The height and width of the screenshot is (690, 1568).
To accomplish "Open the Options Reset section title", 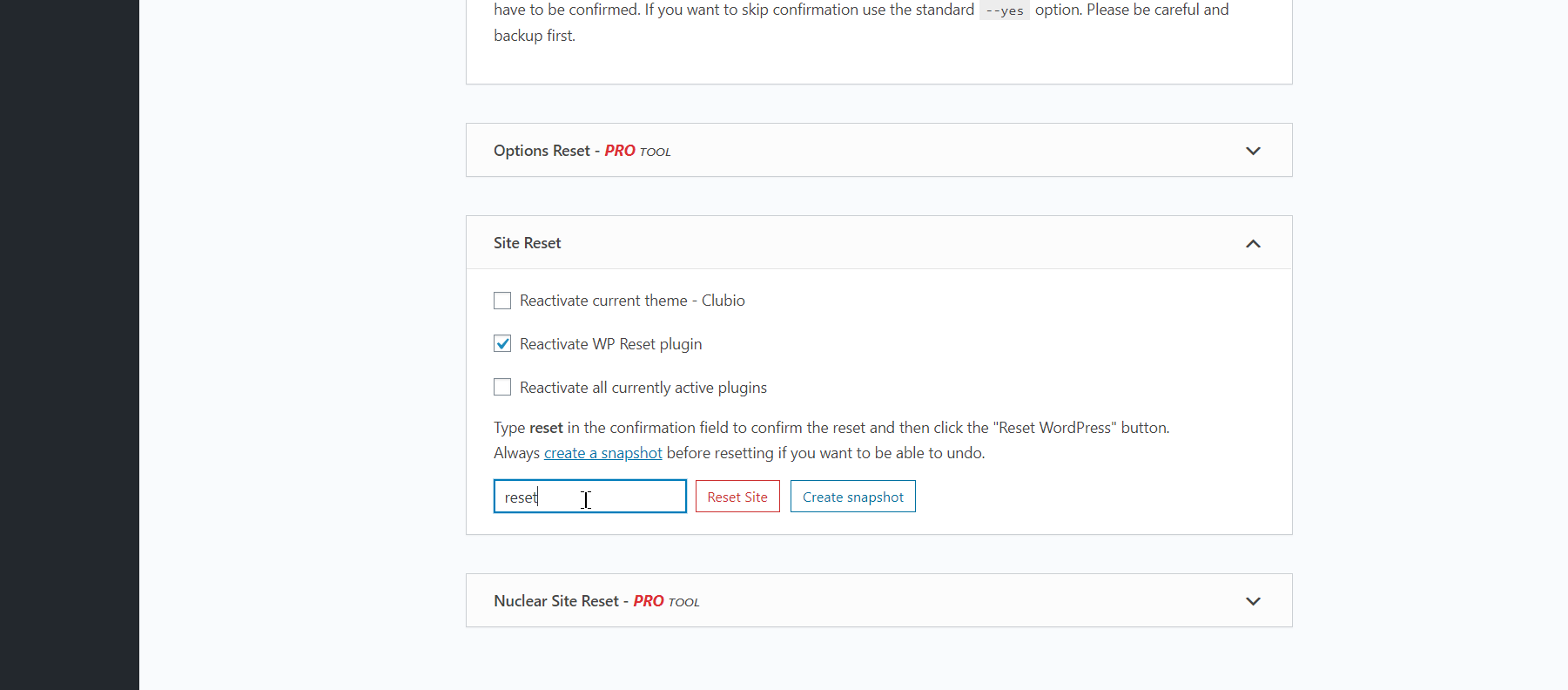I will click(x=542, y=151).
